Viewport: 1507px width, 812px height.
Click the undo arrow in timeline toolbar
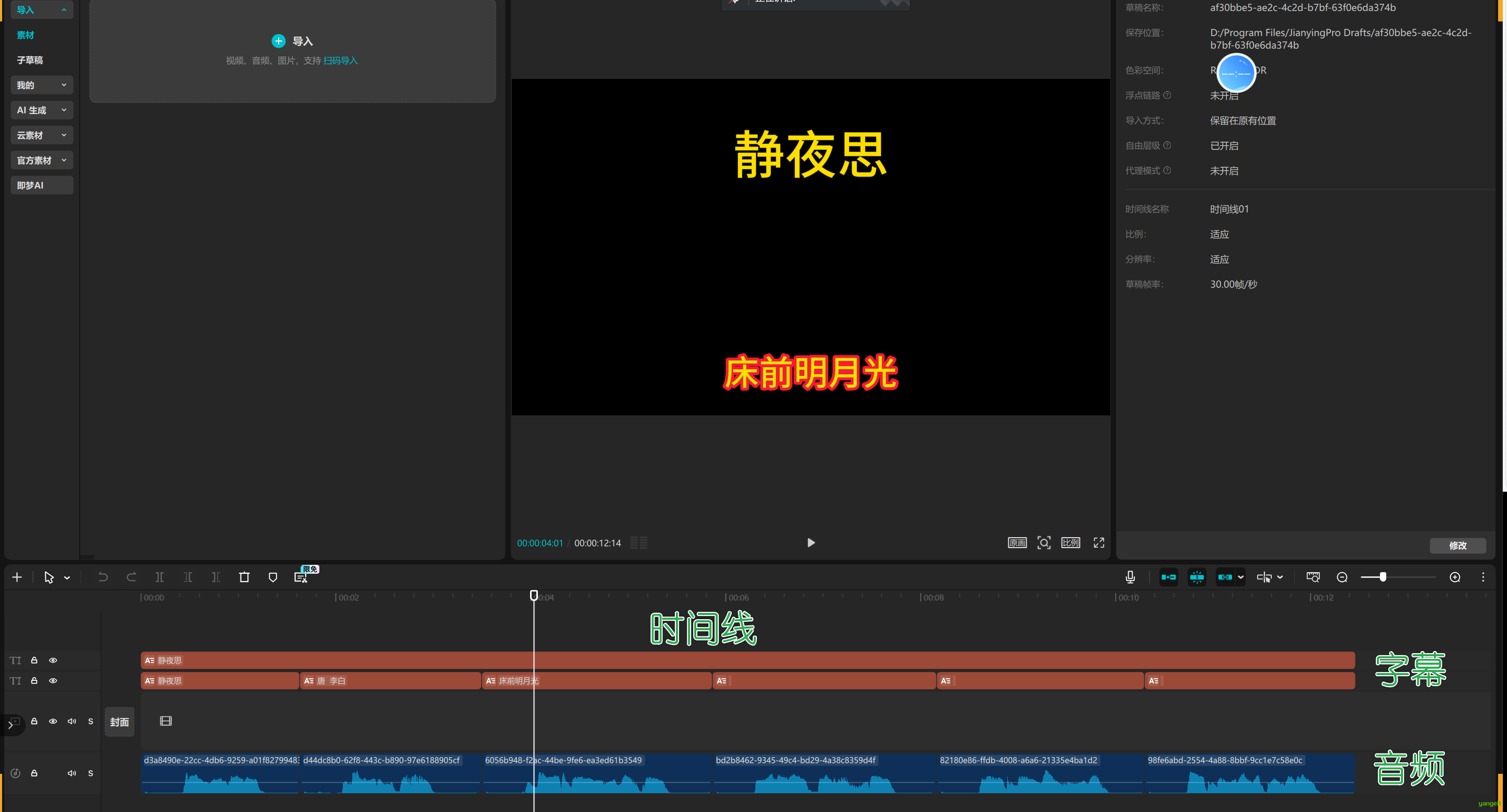tap(103, 577)
